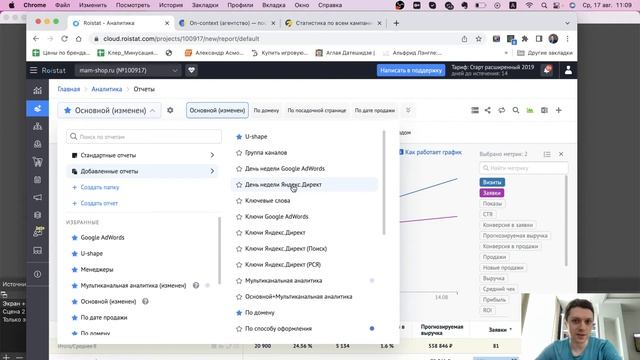Toggle the Заявки metric tag
Viewport: 640px width, 360px height.
(491, 193)
